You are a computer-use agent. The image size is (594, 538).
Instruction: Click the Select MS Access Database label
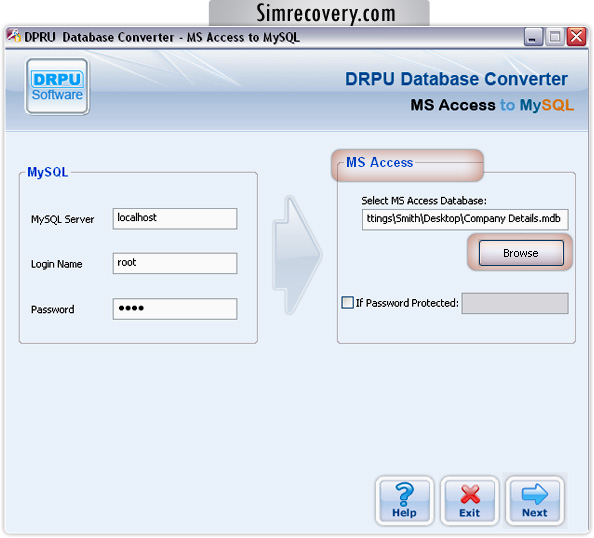coord(424,200)
